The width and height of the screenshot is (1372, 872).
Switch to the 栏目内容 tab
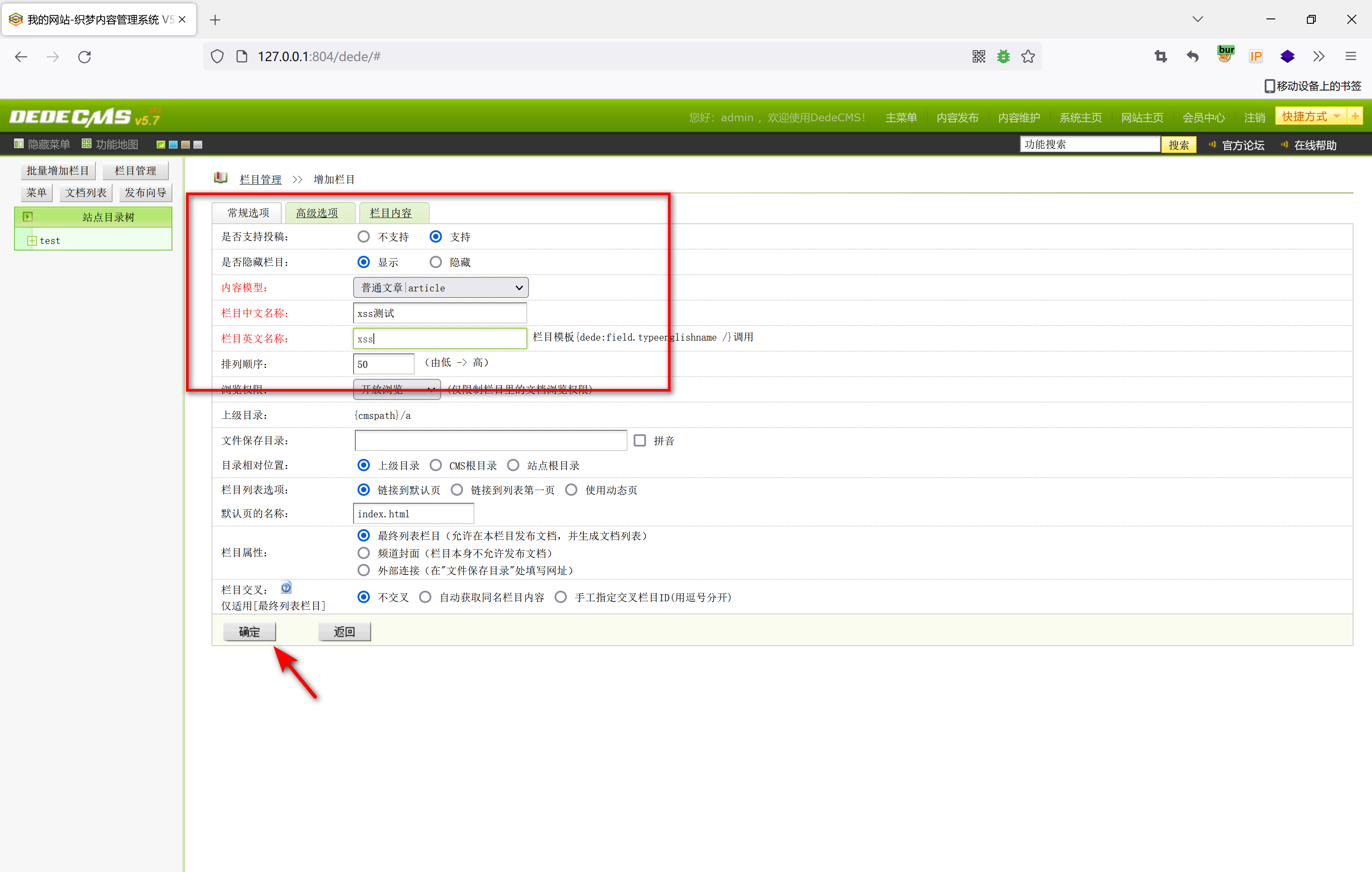(x=390, y=213)
